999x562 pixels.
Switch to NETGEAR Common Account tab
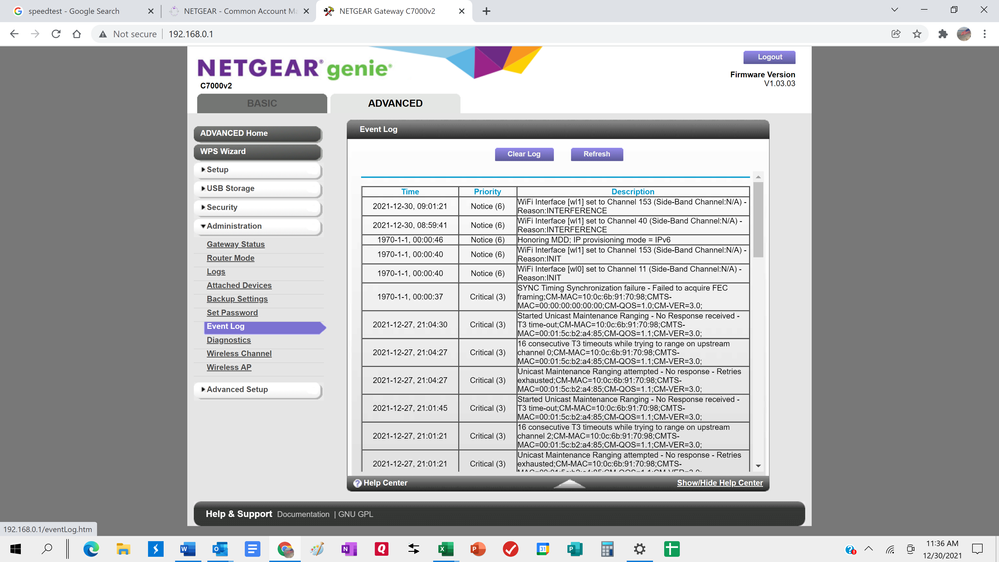coord(239,11)
